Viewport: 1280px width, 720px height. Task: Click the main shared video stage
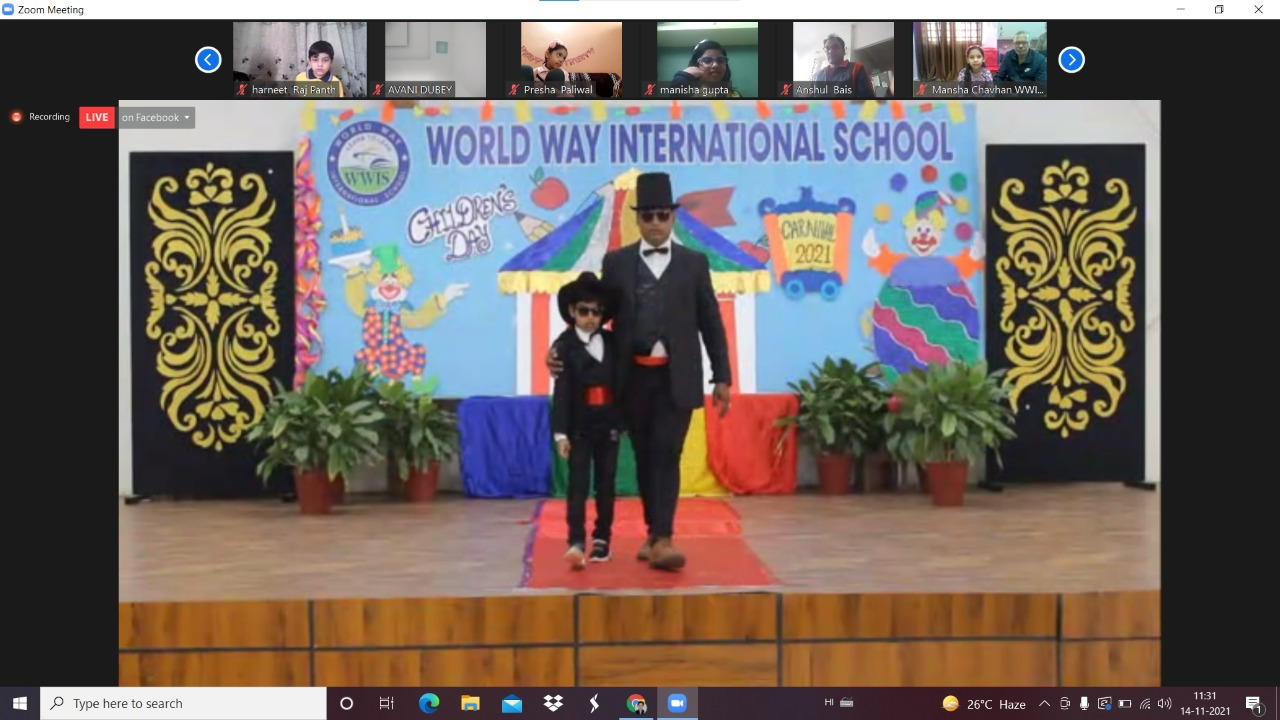(640, 392)
